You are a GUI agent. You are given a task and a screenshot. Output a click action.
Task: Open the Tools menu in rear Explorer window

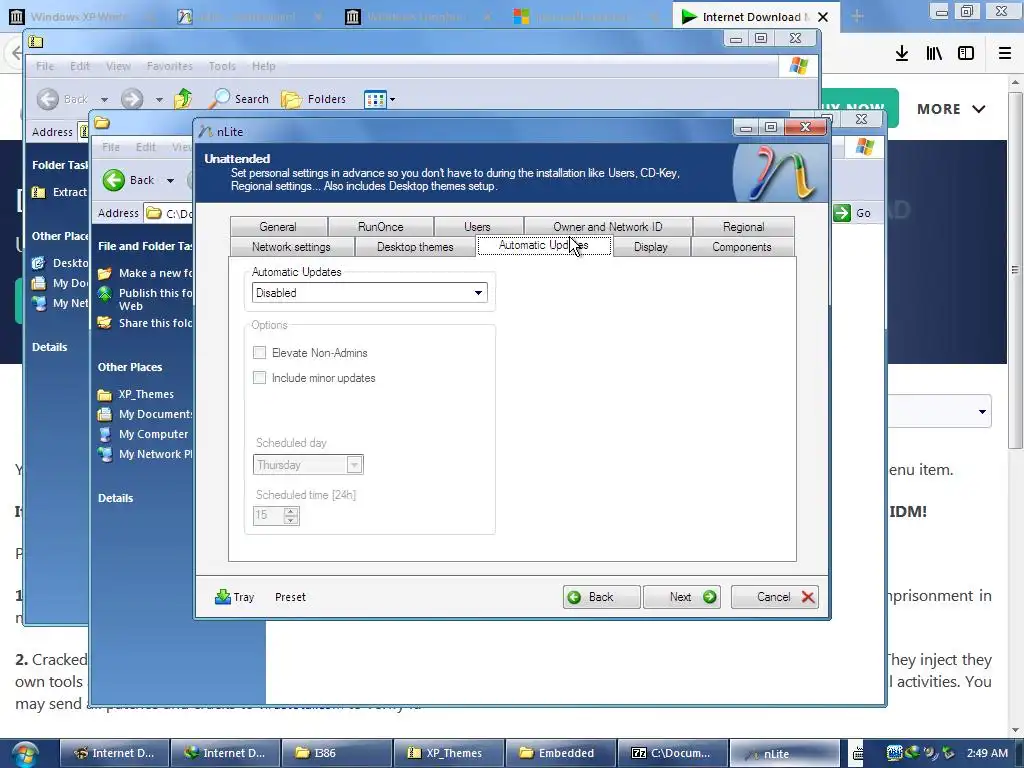[x=222, y=66]
